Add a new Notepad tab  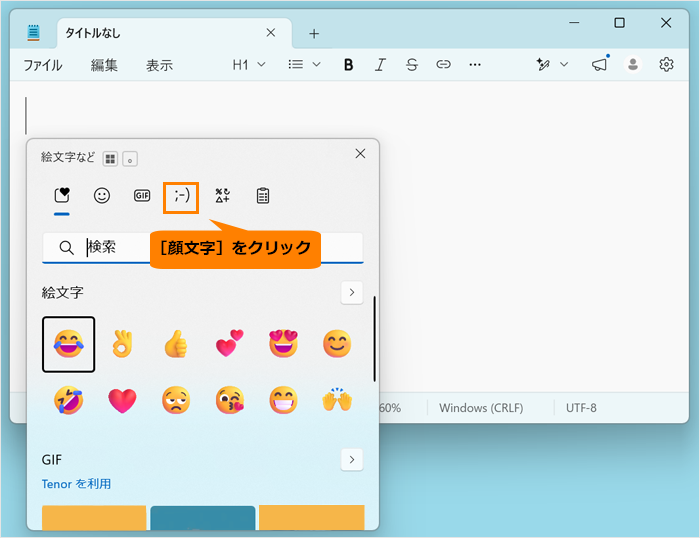(x=314, y=33)
